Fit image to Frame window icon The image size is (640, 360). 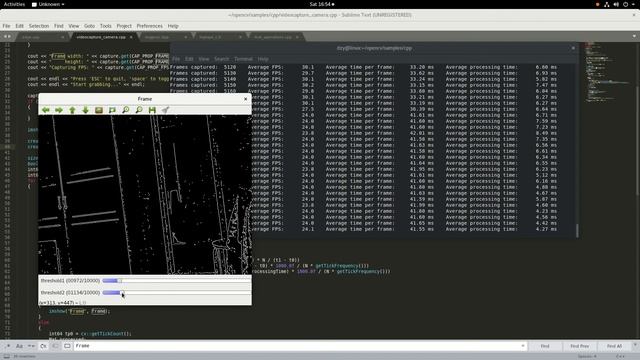tap(112, 110)
